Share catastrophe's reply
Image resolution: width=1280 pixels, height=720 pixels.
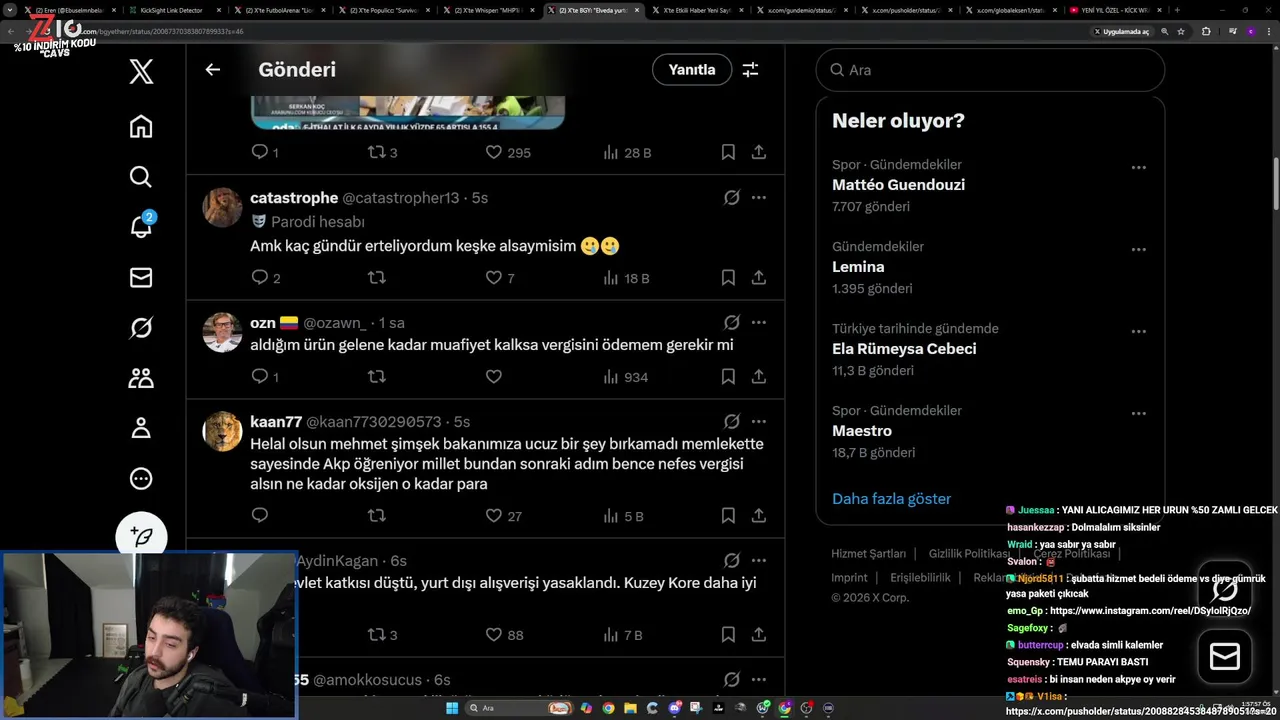click(759, 278)
